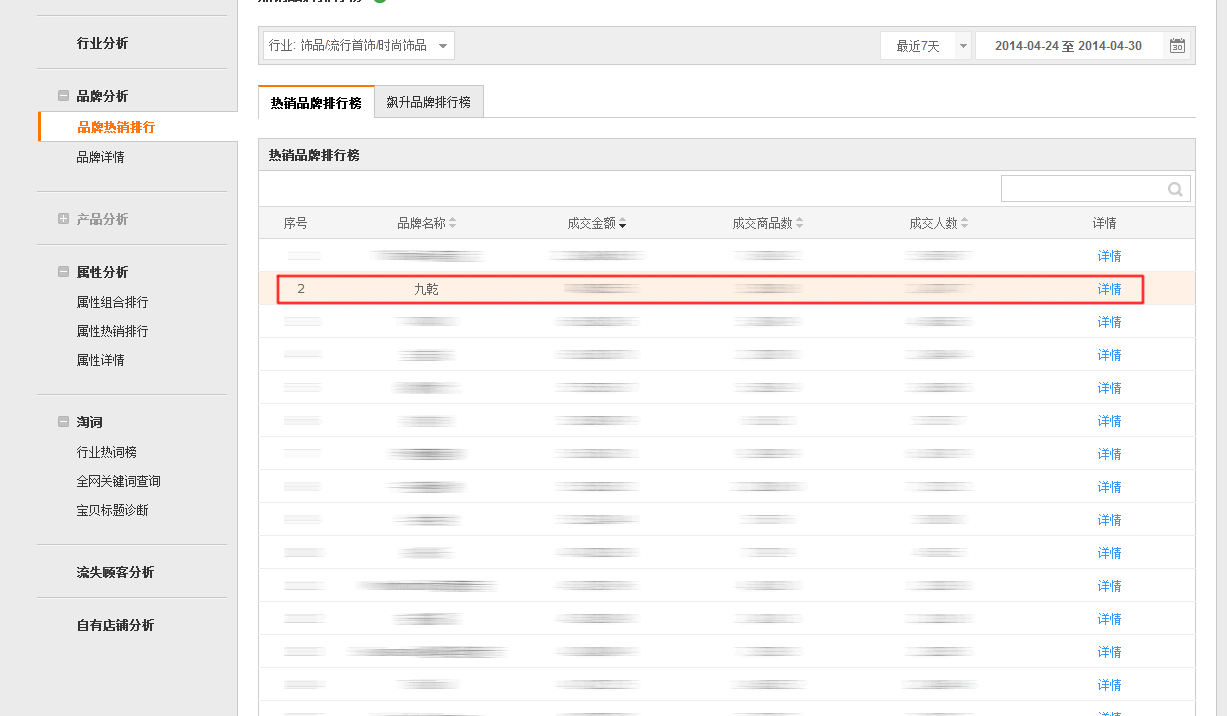Screen dimensions: 1227x716
Task: Collapse the 淘词 sidebar section
Action: [x=63, y=422]
